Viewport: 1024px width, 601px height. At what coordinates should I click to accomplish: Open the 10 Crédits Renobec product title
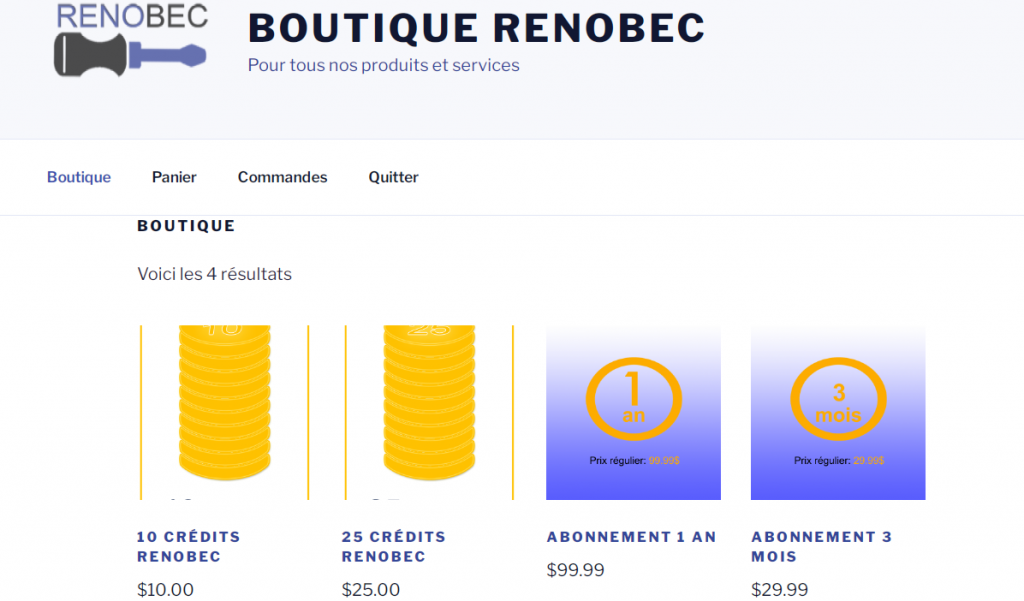188,546
